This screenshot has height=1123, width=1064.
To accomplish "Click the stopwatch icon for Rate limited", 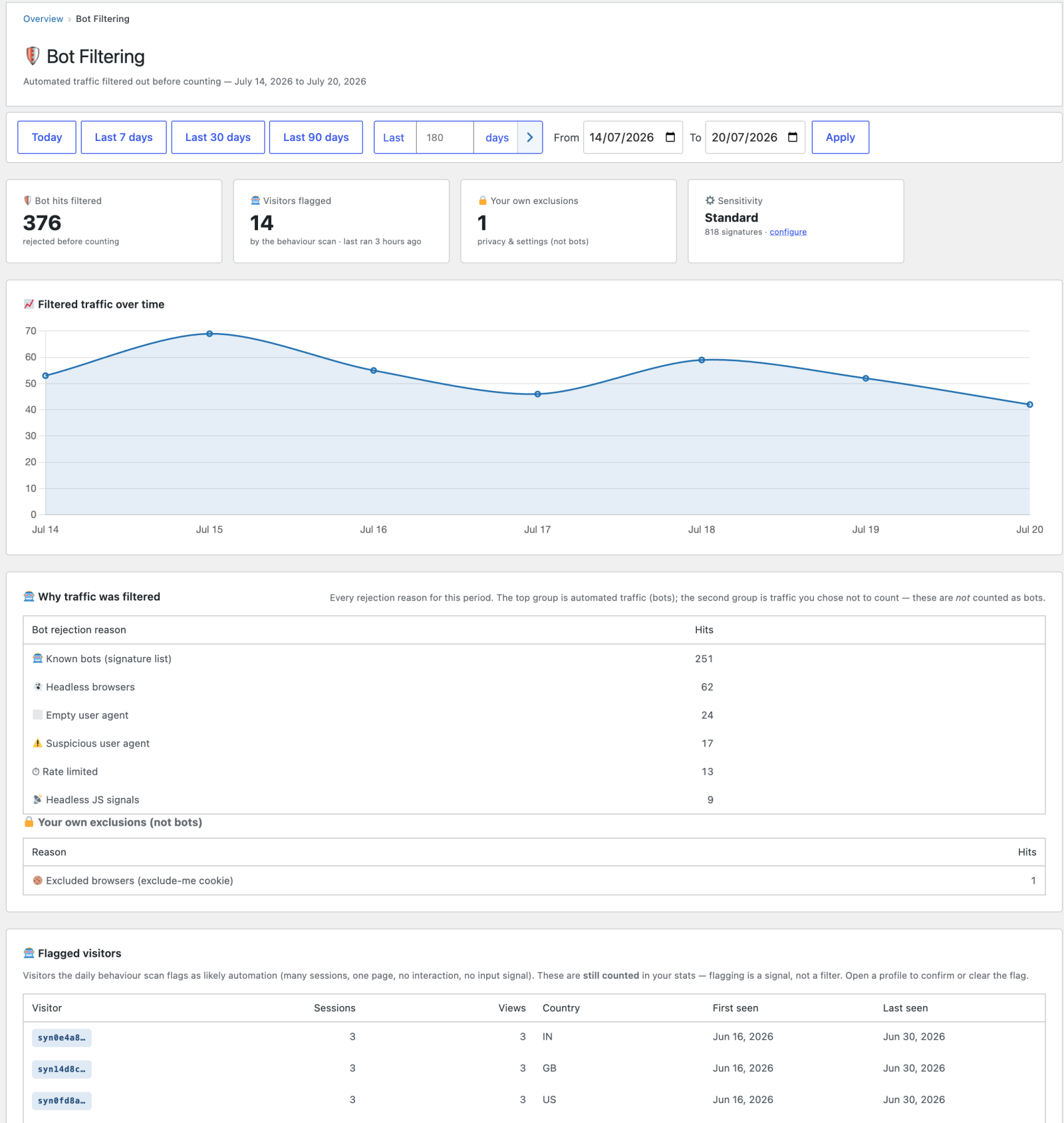I will (36, 771).
